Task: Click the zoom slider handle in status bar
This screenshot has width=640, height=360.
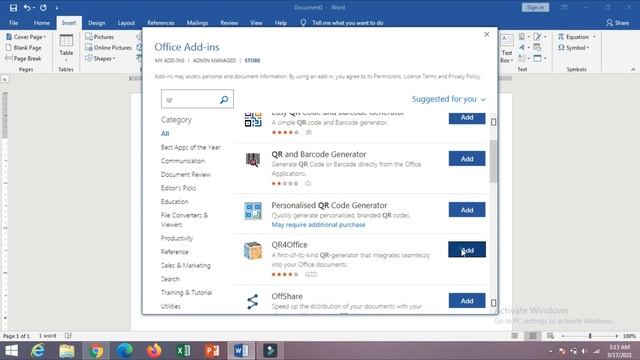Action: (x=590, y=336)
